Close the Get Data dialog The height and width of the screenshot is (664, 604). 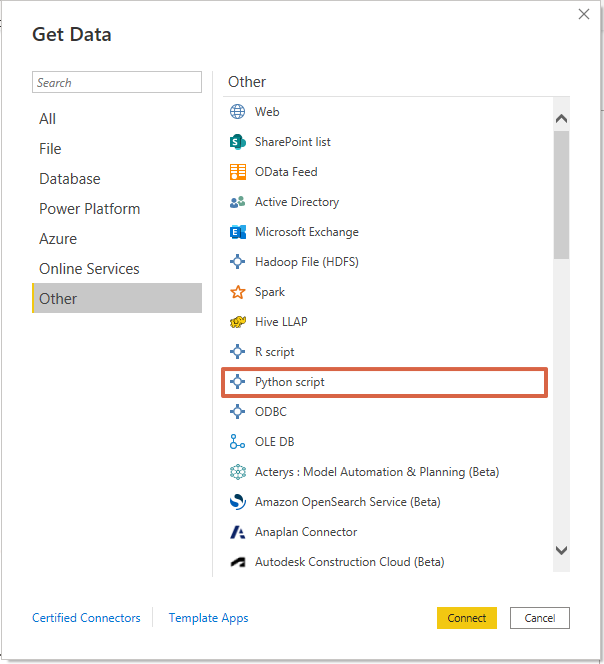584,14
